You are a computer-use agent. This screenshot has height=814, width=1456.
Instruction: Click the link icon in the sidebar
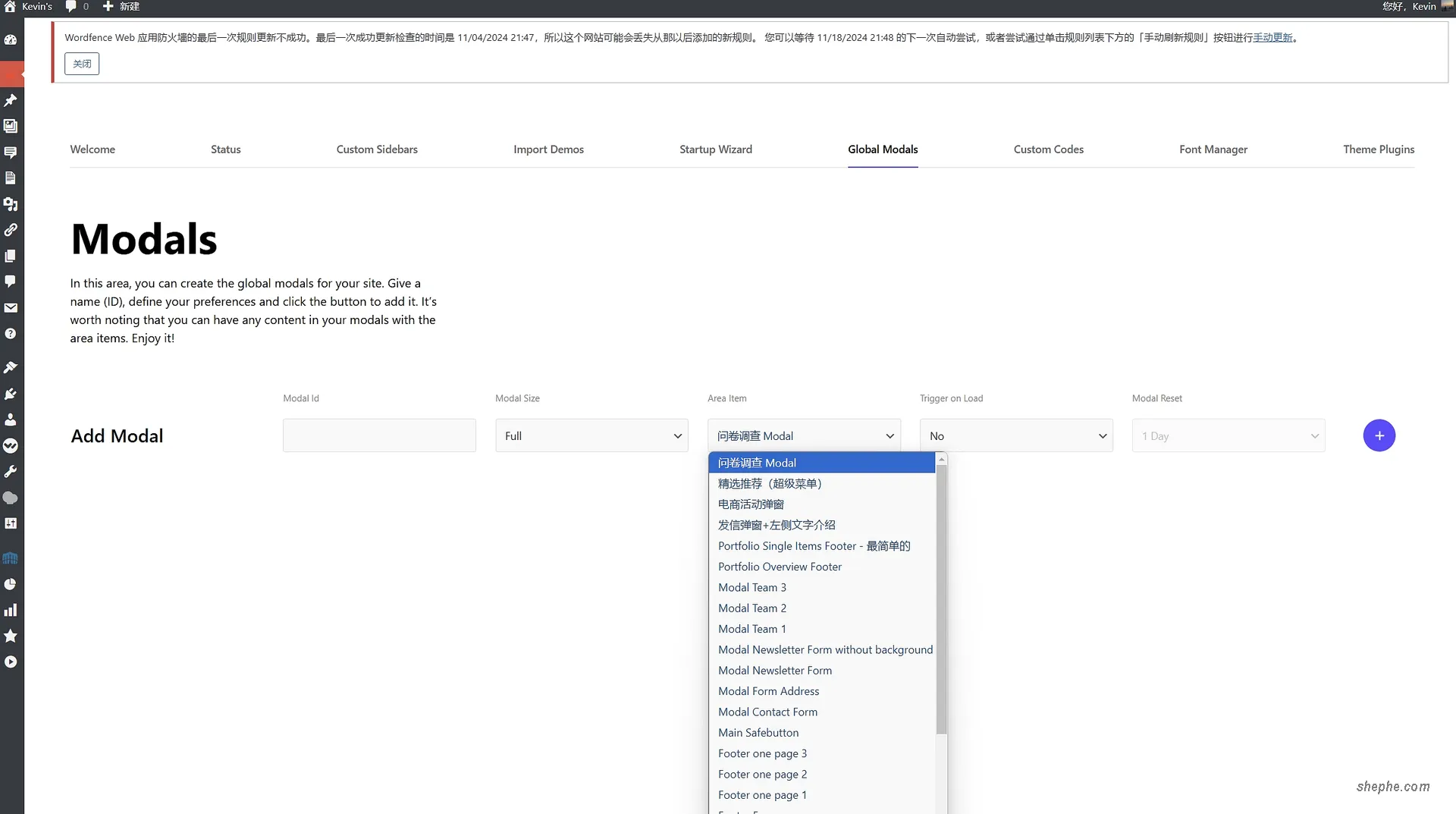click(x=11, y=230)
